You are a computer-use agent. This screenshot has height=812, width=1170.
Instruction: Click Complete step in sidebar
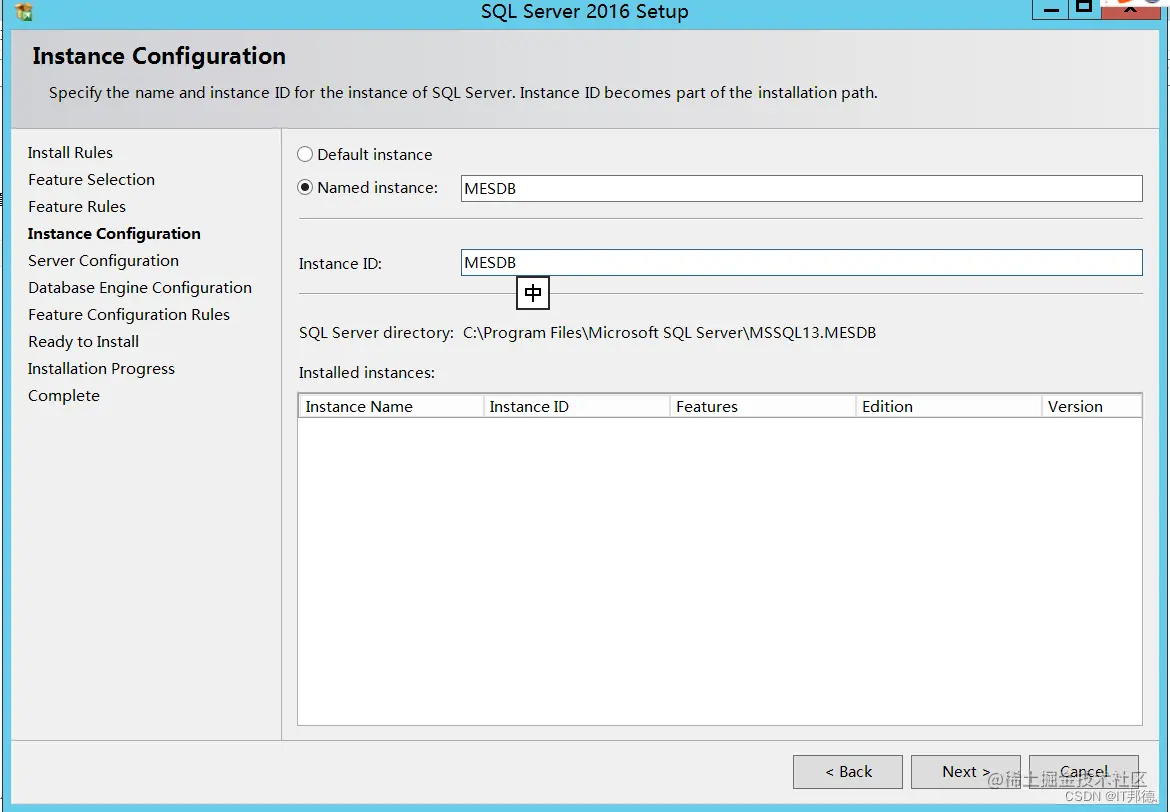point(63,396)
